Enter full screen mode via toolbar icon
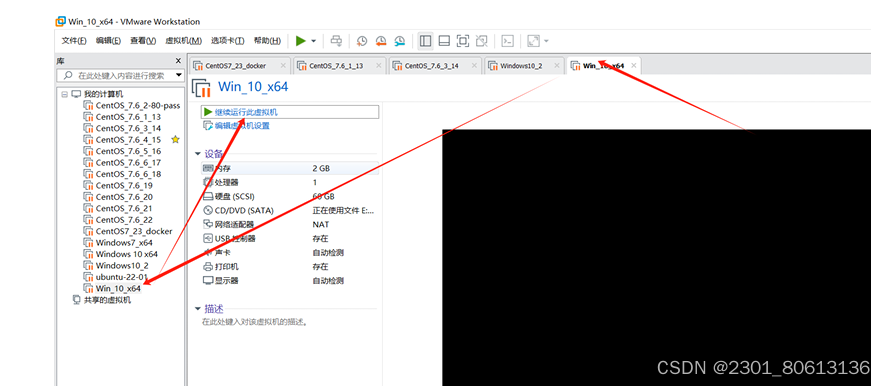 pos(463,41)
